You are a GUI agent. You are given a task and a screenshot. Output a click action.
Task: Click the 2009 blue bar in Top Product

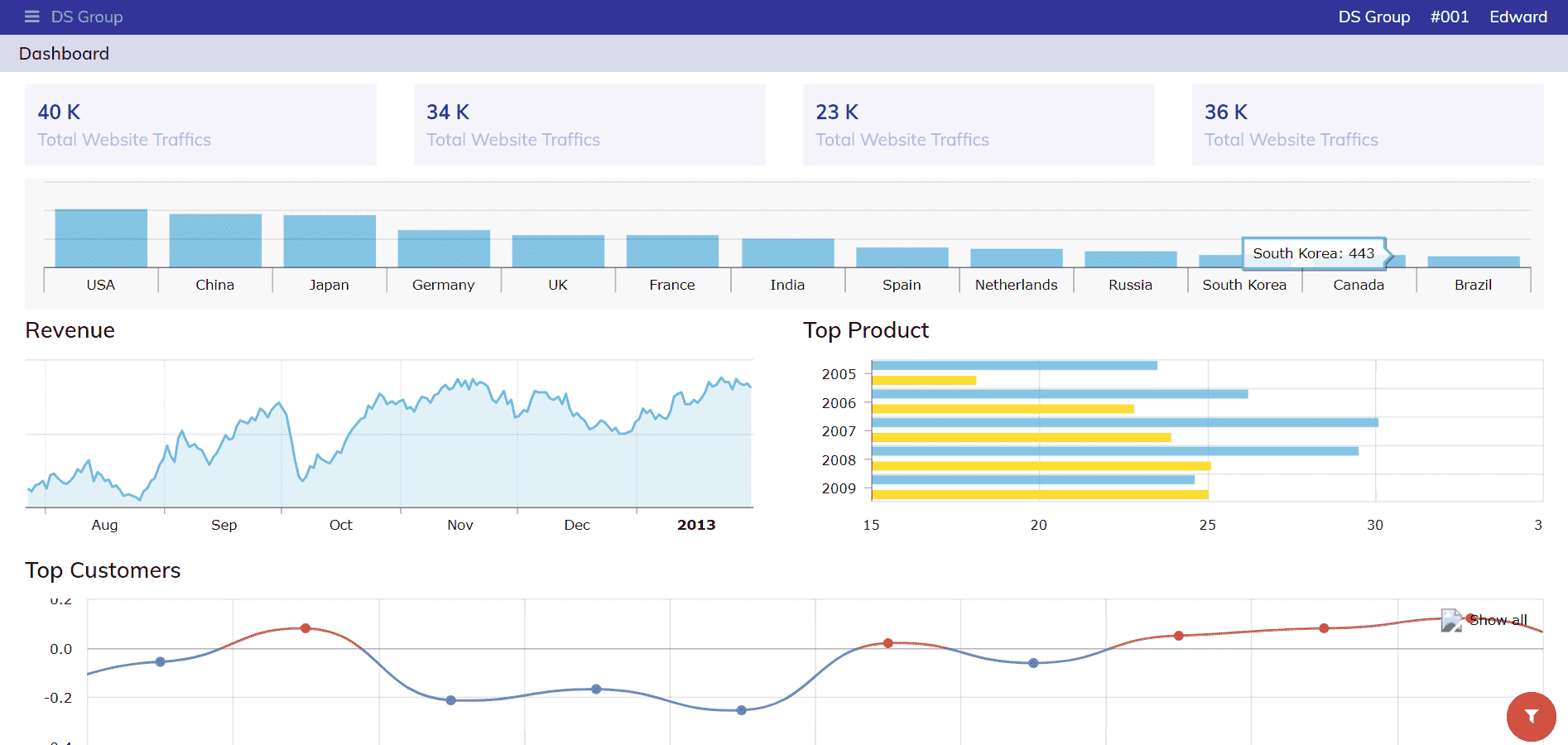click(1033, 479)
